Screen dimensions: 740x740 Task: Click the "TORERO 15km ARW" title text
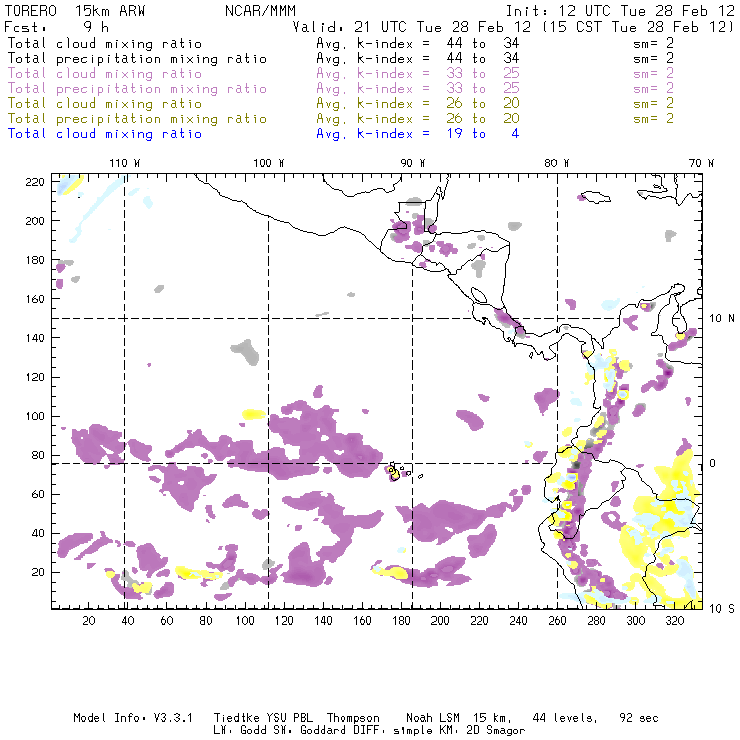pos(75,11)
